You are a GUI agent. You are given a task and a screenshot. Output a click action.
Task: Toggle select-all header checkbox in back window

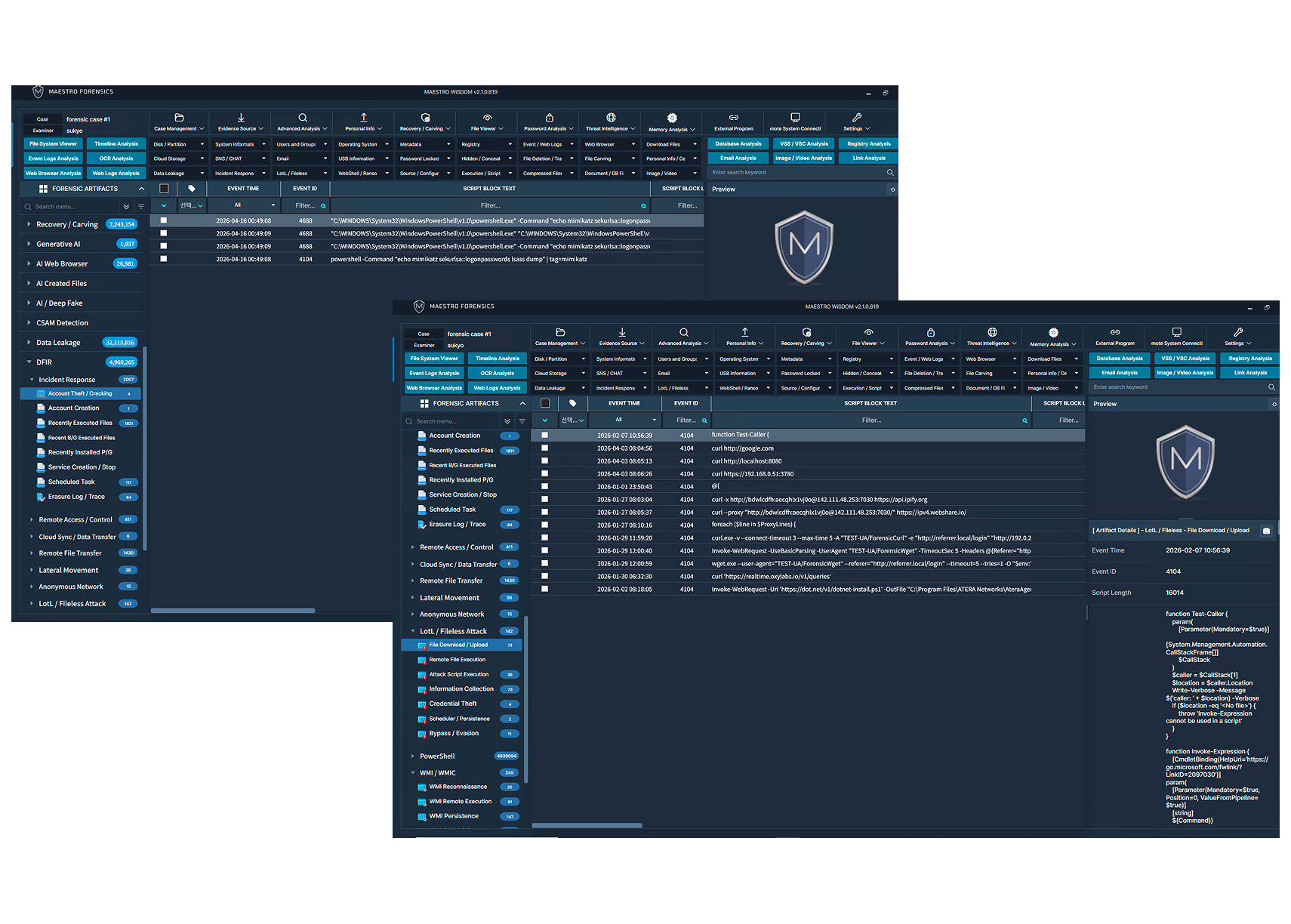[164, 189]
